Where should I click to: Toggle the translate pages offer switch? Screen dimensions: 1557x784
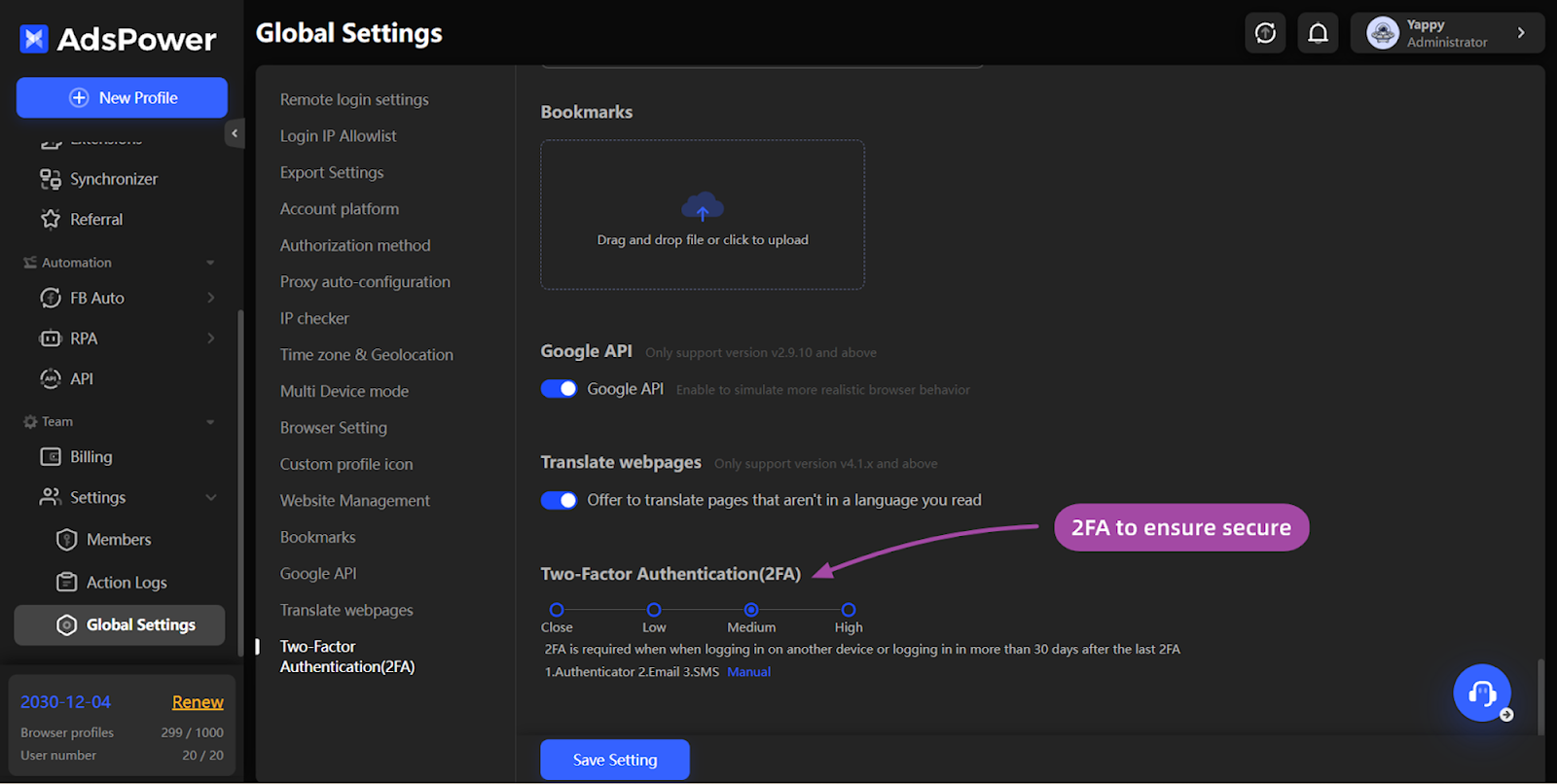coord(559,500)
